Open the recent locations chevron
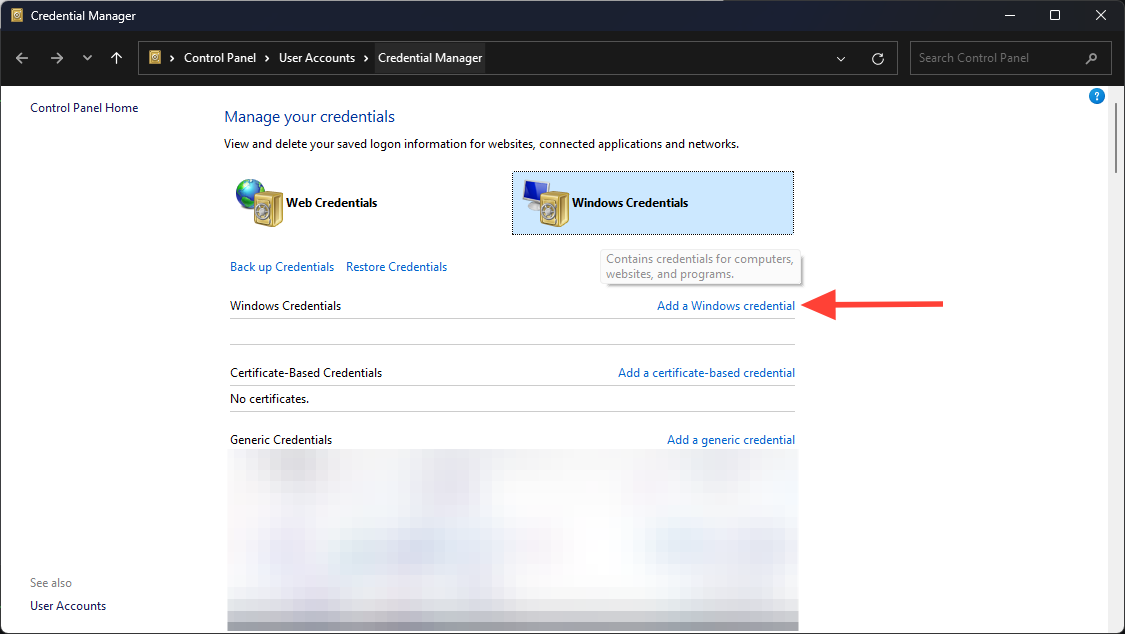The image size is (1125, 634). (x=87, y=58)
